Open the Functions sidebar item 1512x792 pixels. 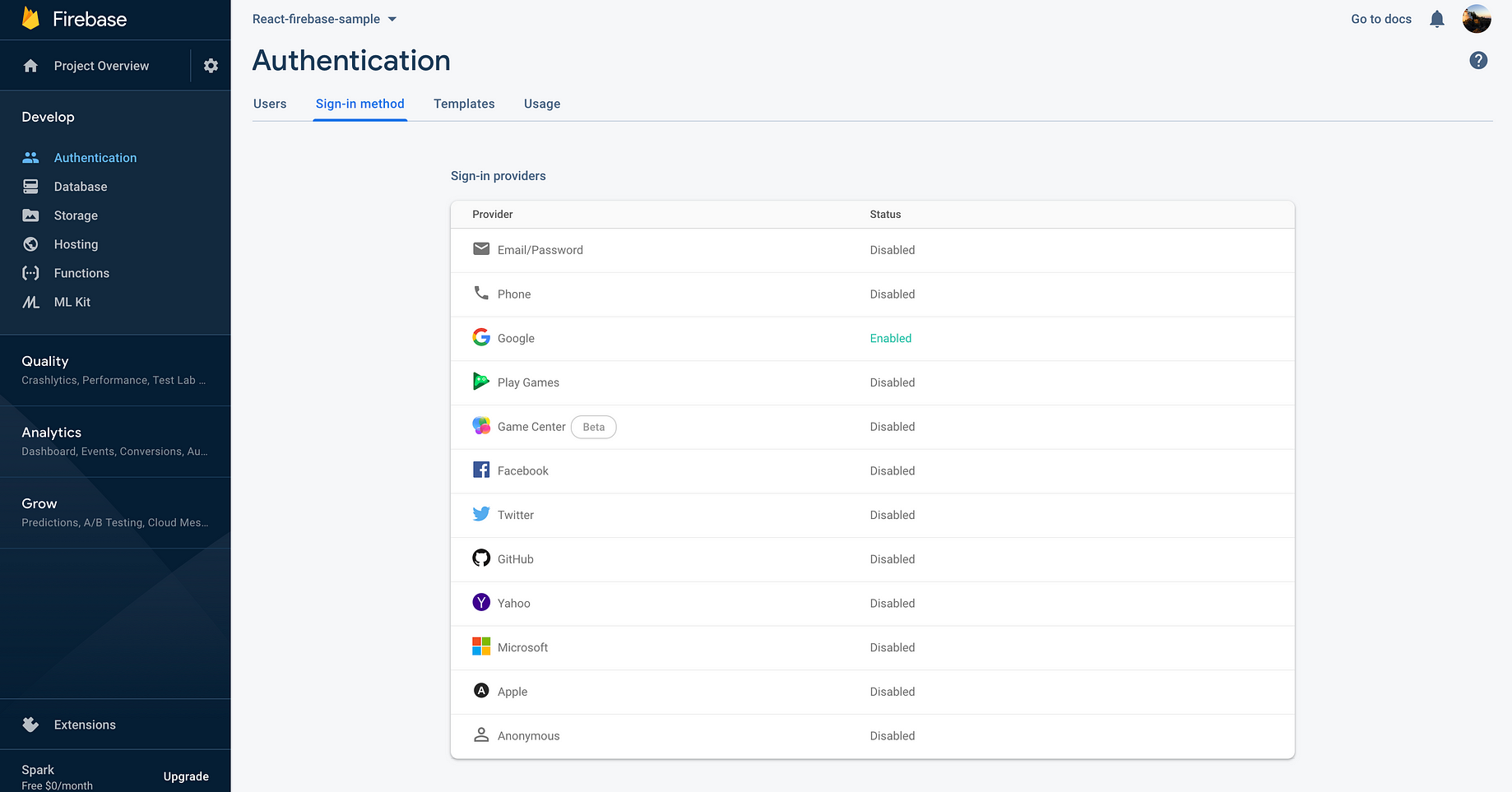click(81, 273)
